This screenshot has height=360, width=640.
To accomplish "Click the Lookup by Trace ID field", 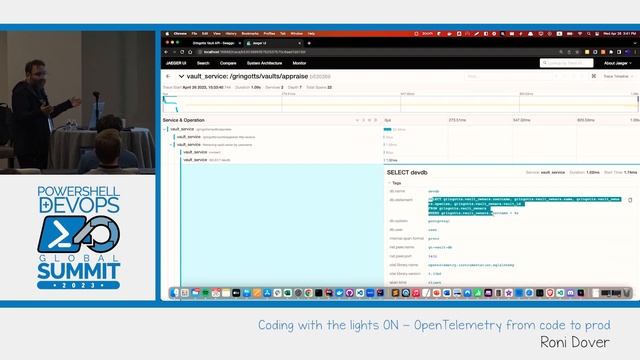I will pyautogui.click(x=566, y=63).
